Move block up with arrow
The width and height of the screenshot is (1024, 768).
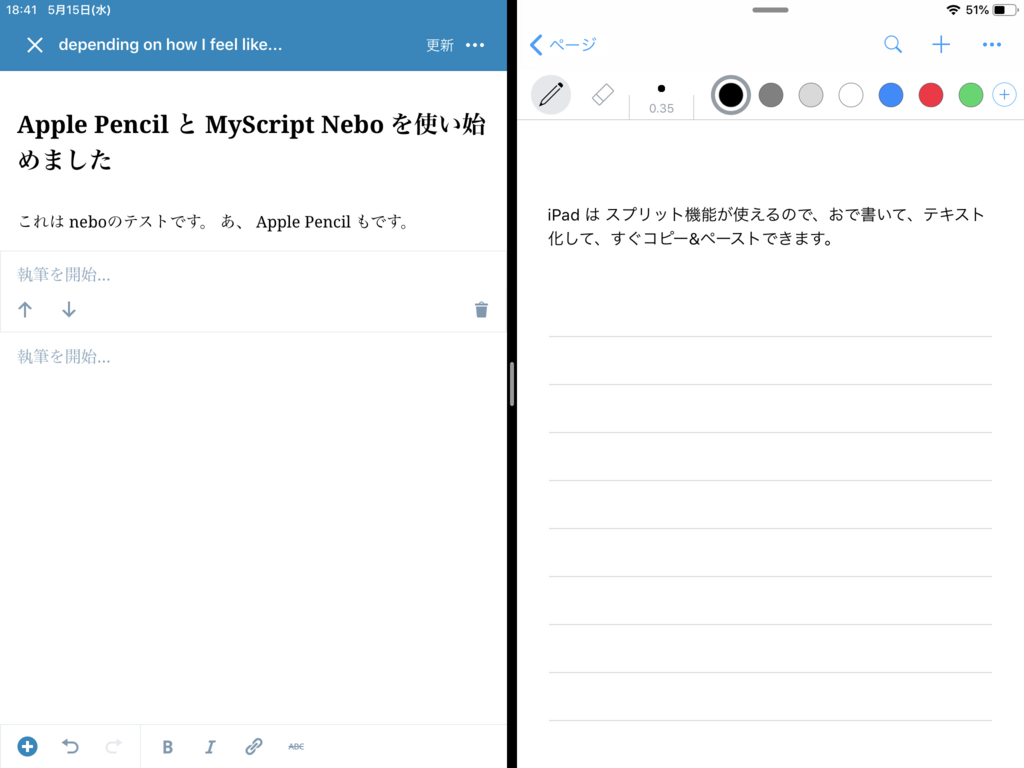pos(25,310)
